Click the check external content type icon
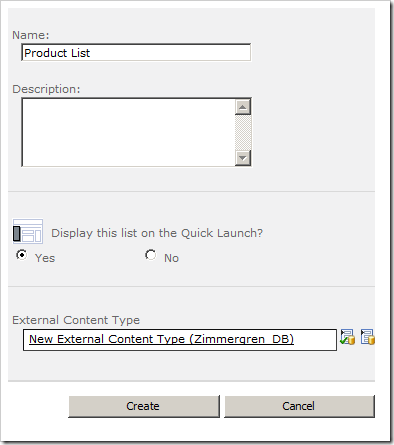 pos(347,337)
